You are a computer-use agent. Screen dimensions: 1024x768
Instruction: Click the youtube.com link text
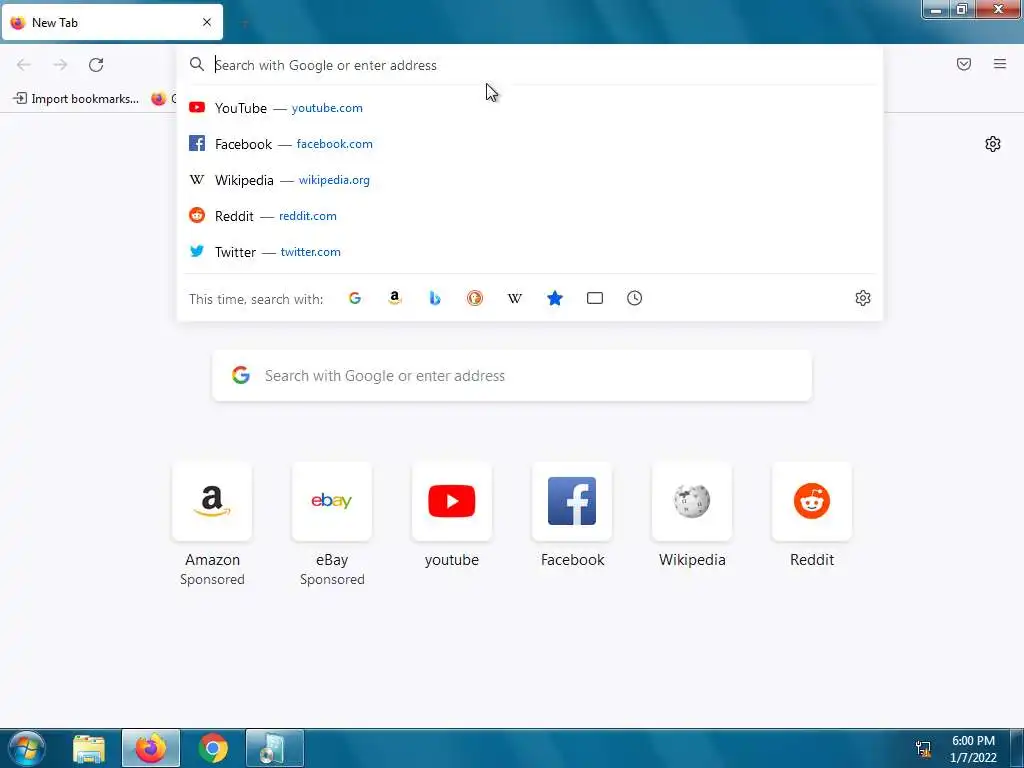tap(327, 108)
